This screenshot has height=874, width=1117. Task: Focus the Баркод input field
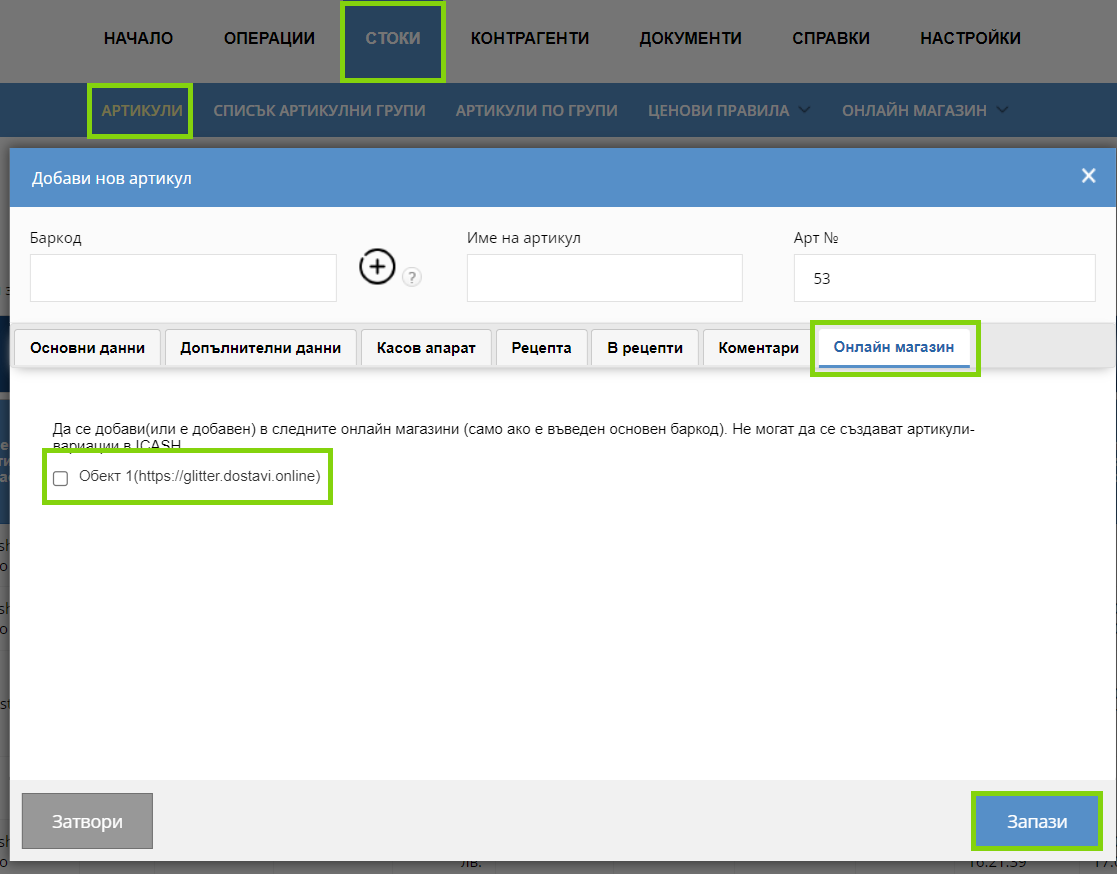click(x=183, y=278)
